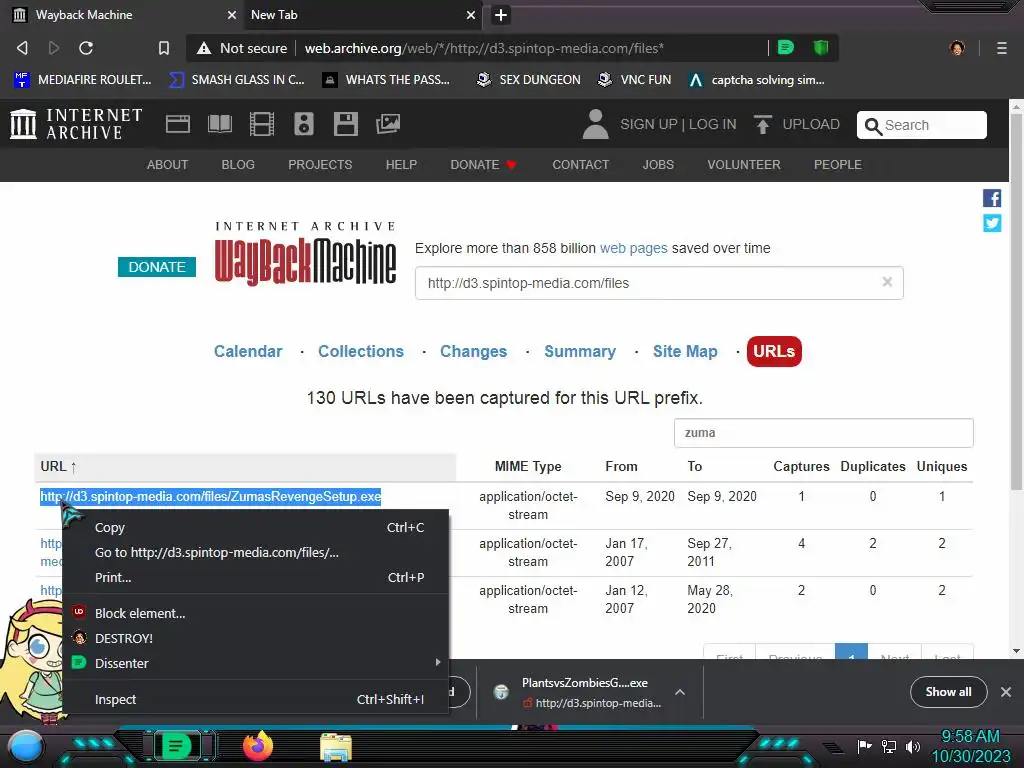Click the Dissenter browser taskbar button
This screenshot has height=768, width=1024.
click(176, 746)
